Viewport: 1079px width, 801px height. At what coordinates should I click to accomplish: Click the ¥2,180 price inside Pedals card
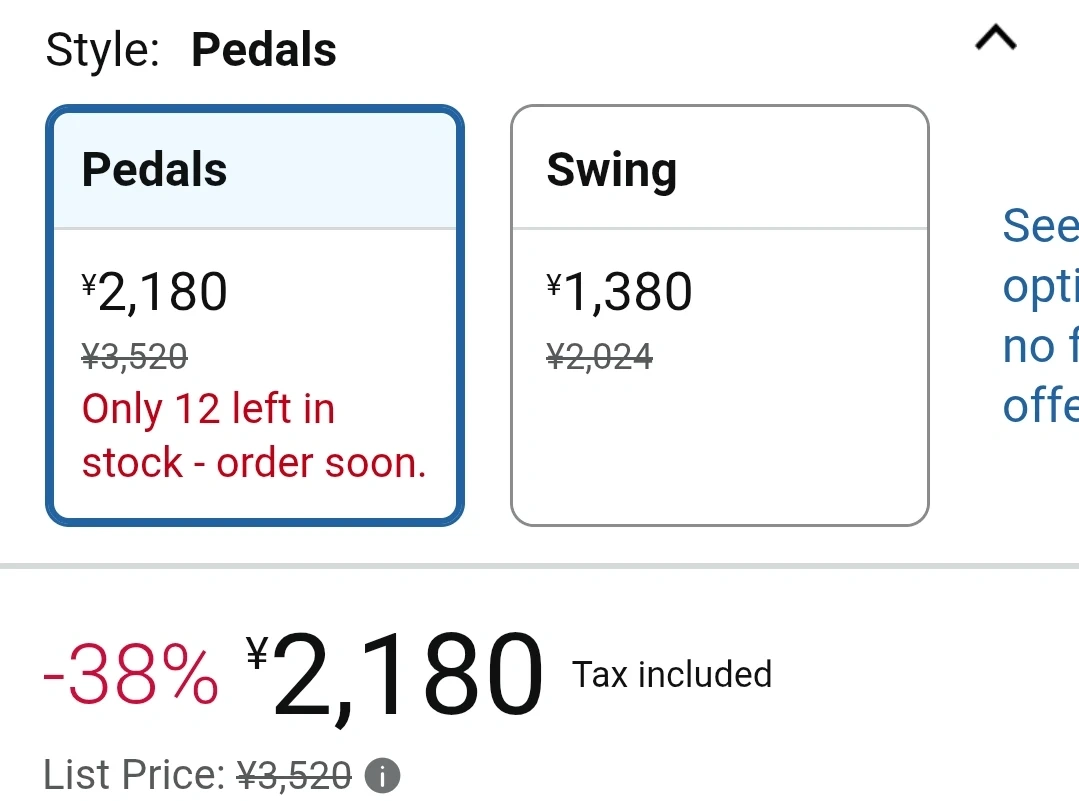coord(155,292)
